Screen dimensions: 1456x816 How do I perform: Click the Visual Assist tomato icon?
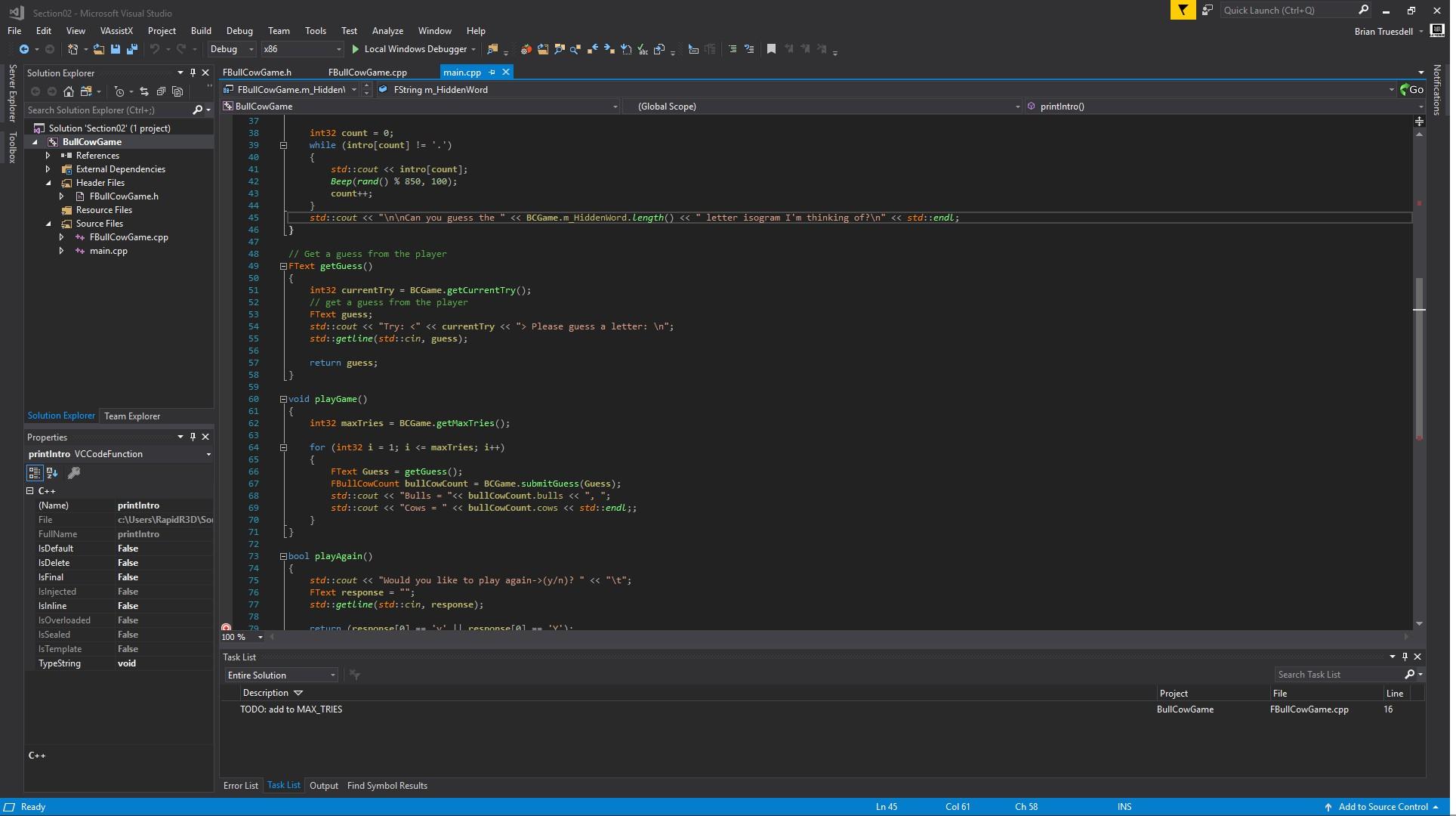point(526,49)
